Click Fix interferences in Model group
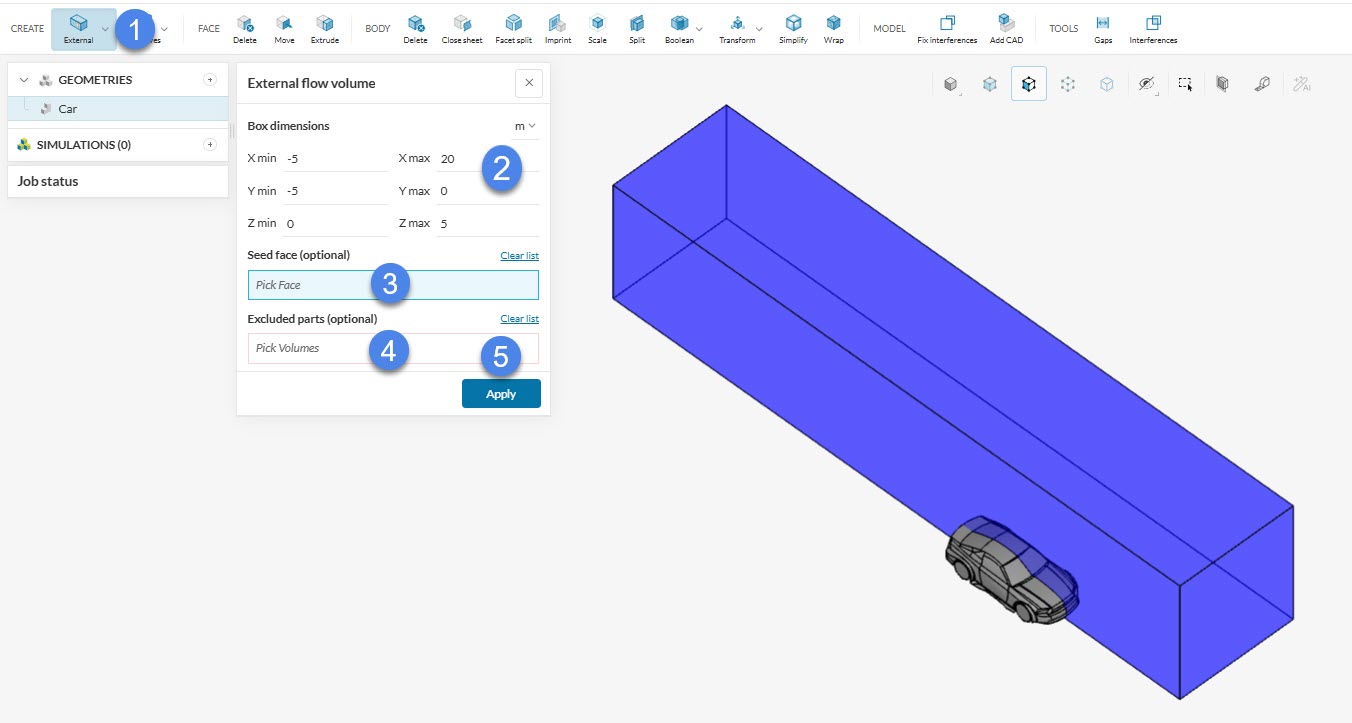 click(x=947, y=29)
